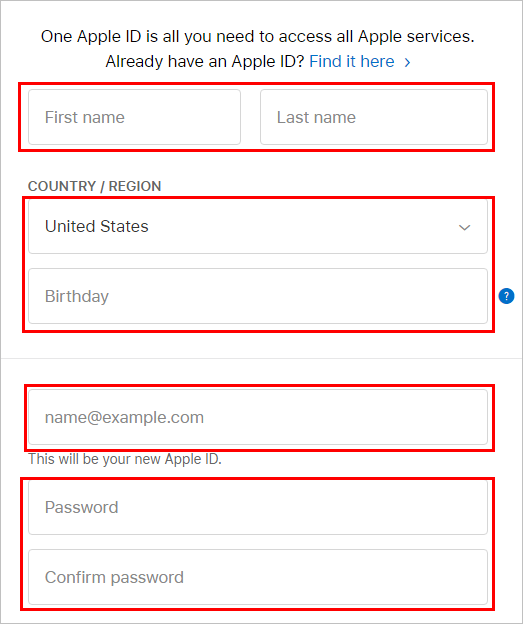
Task: Click the Birthday placeholder text
Action: tap(77, 296)
